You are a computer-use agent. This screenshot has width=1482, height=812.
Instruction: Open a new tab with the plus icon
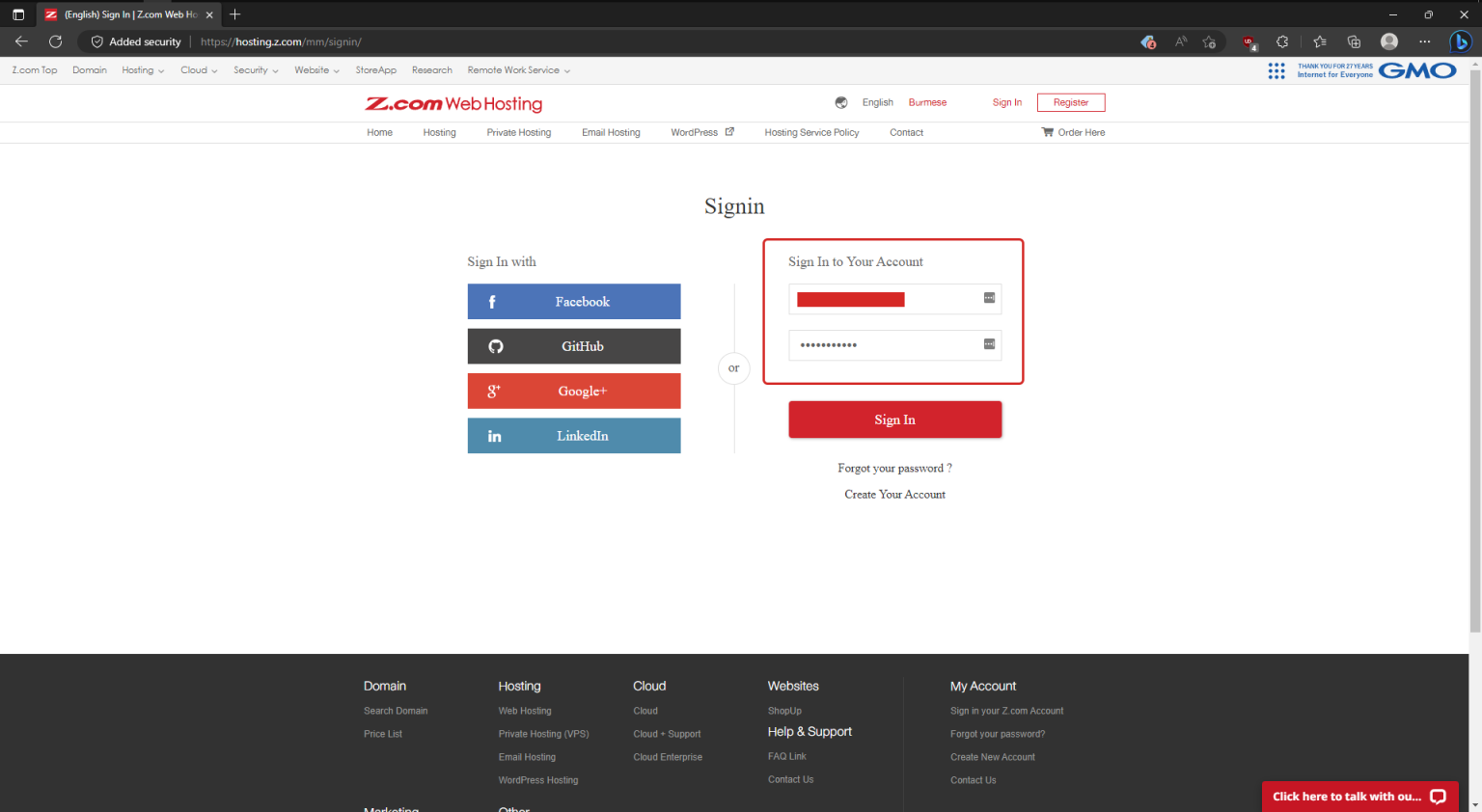pyautogui.click(x=235, y=14)
